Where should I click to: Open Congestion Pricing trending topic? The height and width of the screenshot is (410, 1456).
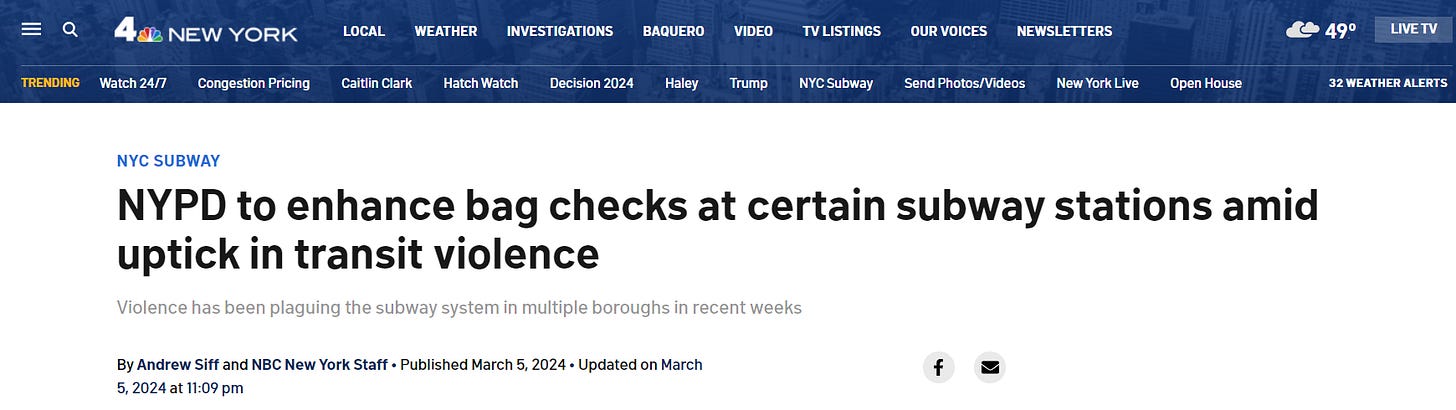[254, 83]
